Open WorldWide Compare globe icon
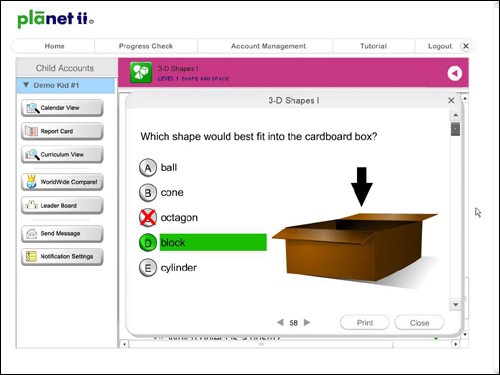The height and width of the screenshot is (375, 500). pos(32,182)
